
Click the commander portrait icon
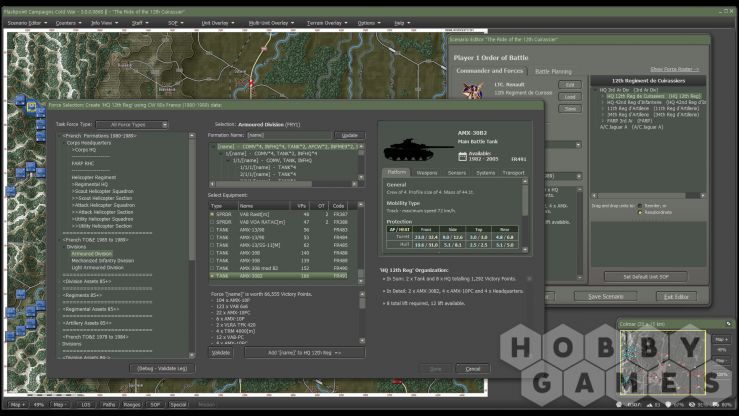[473, 90]
